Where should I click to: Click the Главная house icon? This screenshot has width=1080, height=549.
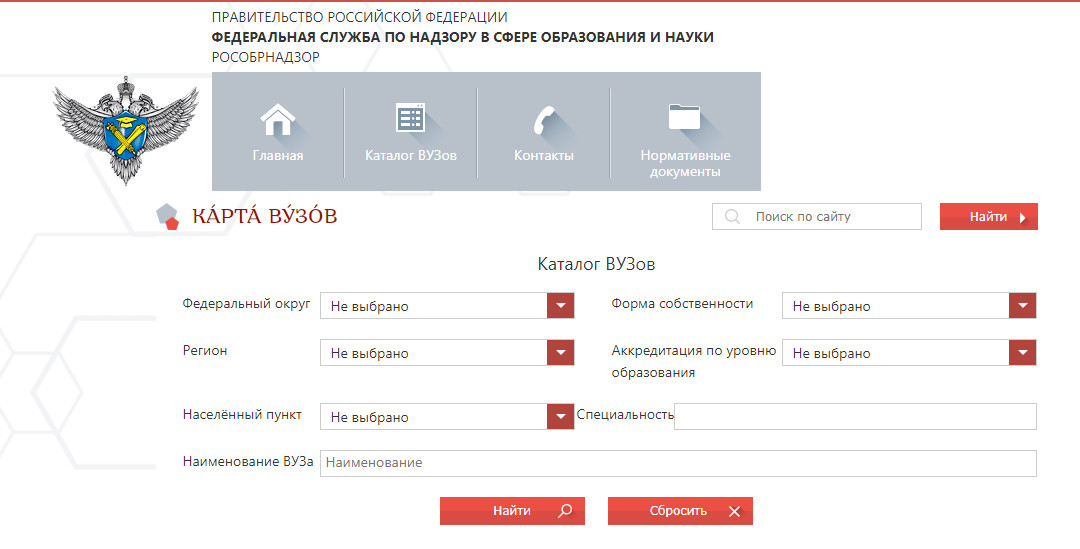pos(278,119)
